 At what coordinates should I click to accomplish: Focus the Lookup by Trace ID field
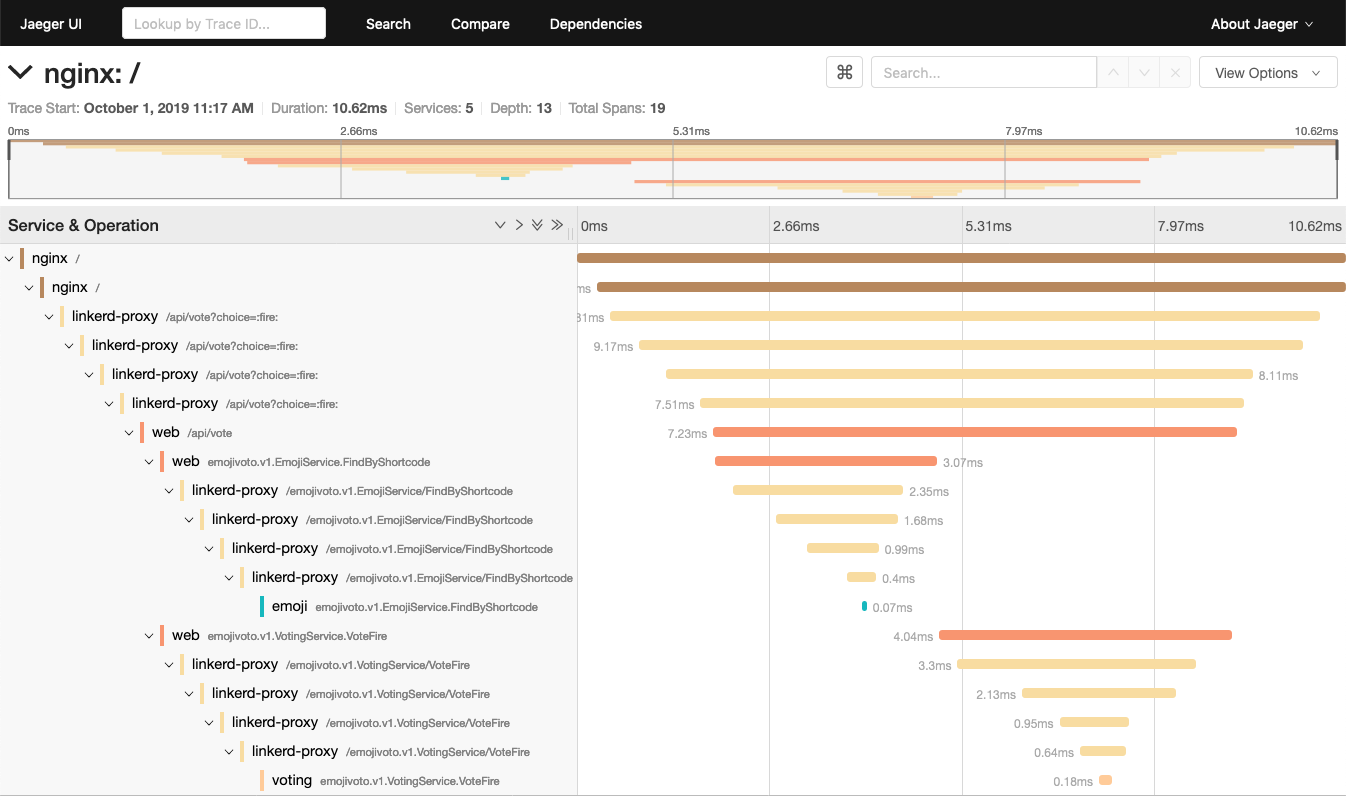(224, 24)
